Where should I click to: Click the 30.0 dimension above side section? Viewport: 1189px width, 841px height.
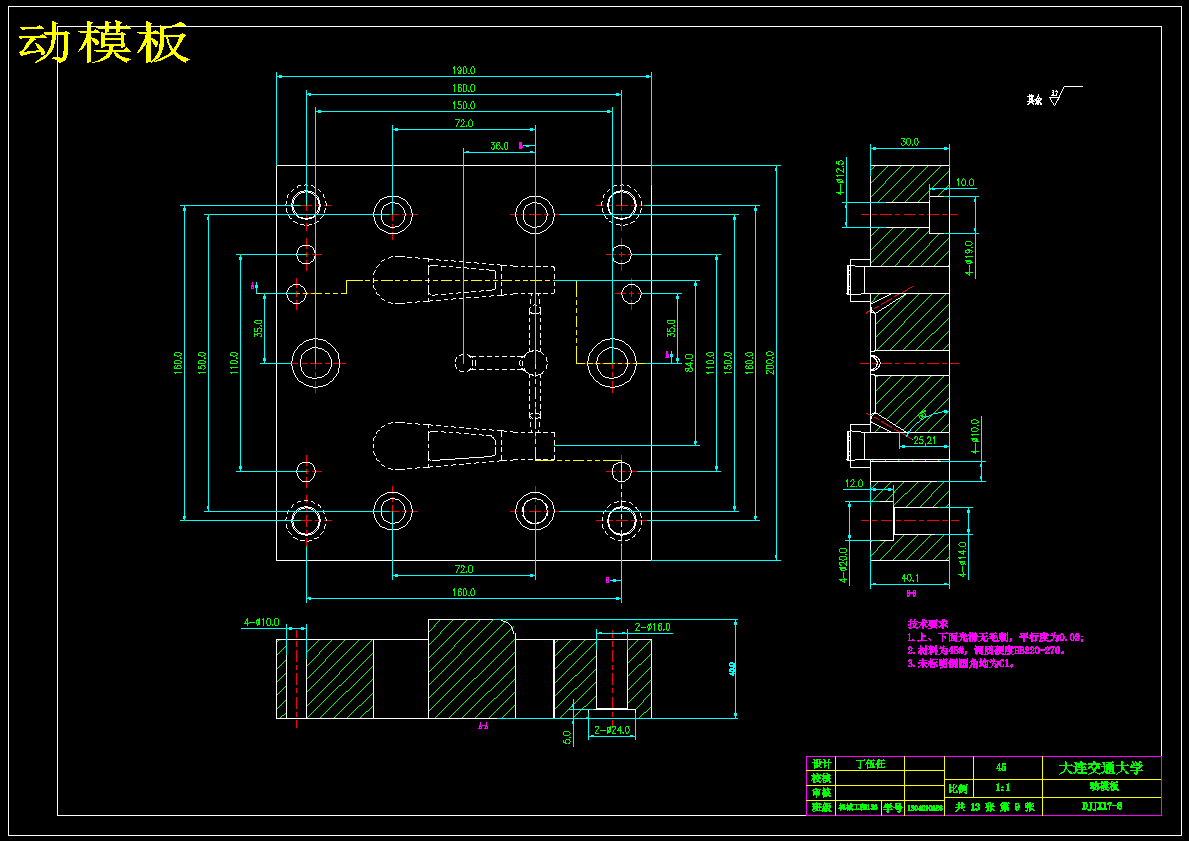pyautogui.click(x=909, y=142)
